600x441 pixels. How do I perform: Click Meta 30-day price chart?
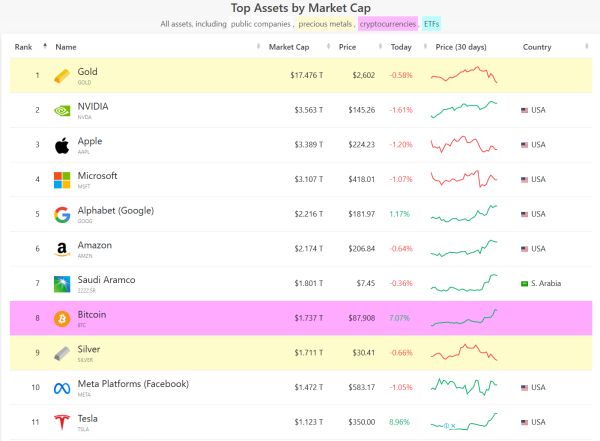(464, 387)
